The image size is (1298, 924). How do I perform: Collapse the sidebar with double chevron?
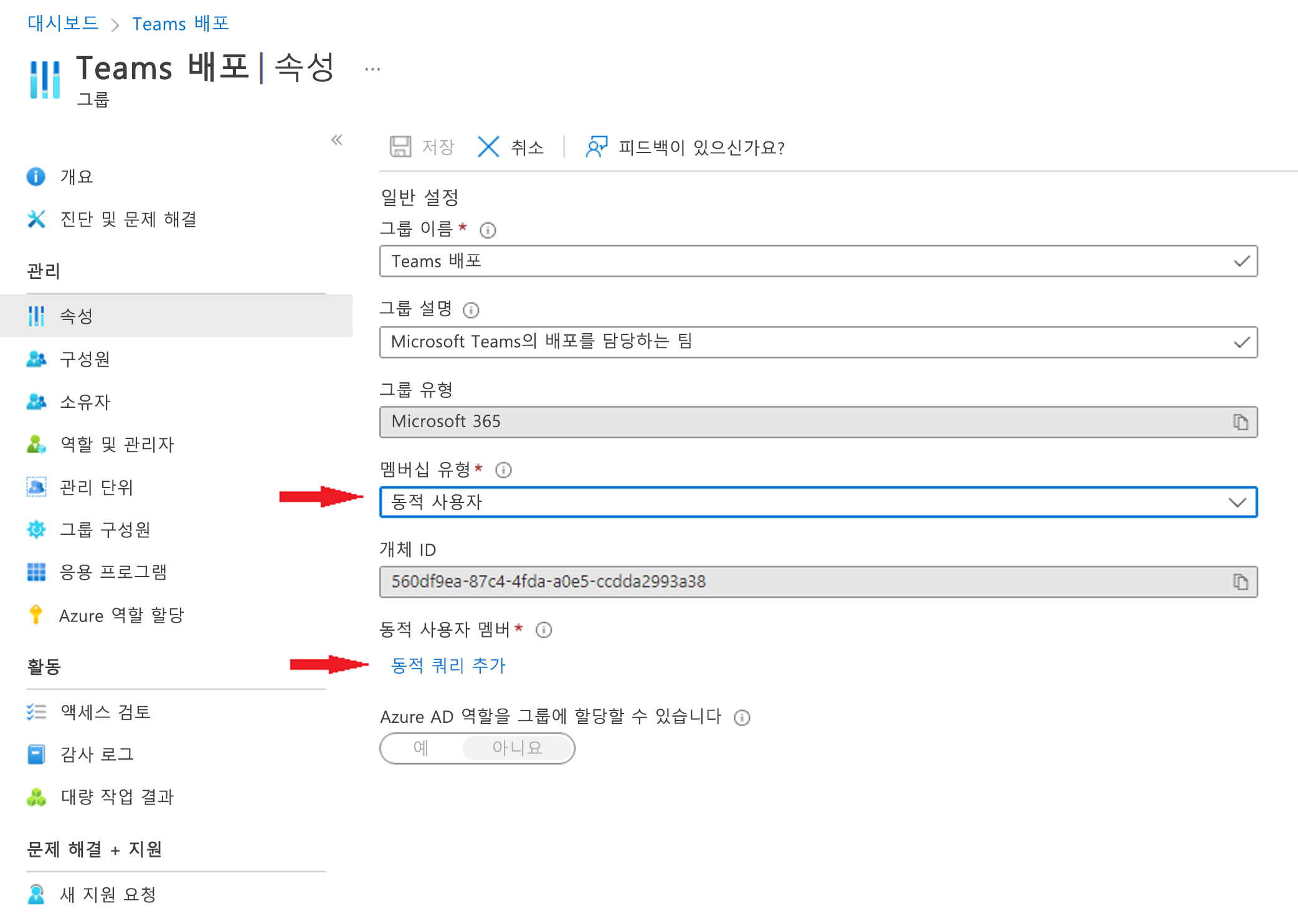point(337,139)
